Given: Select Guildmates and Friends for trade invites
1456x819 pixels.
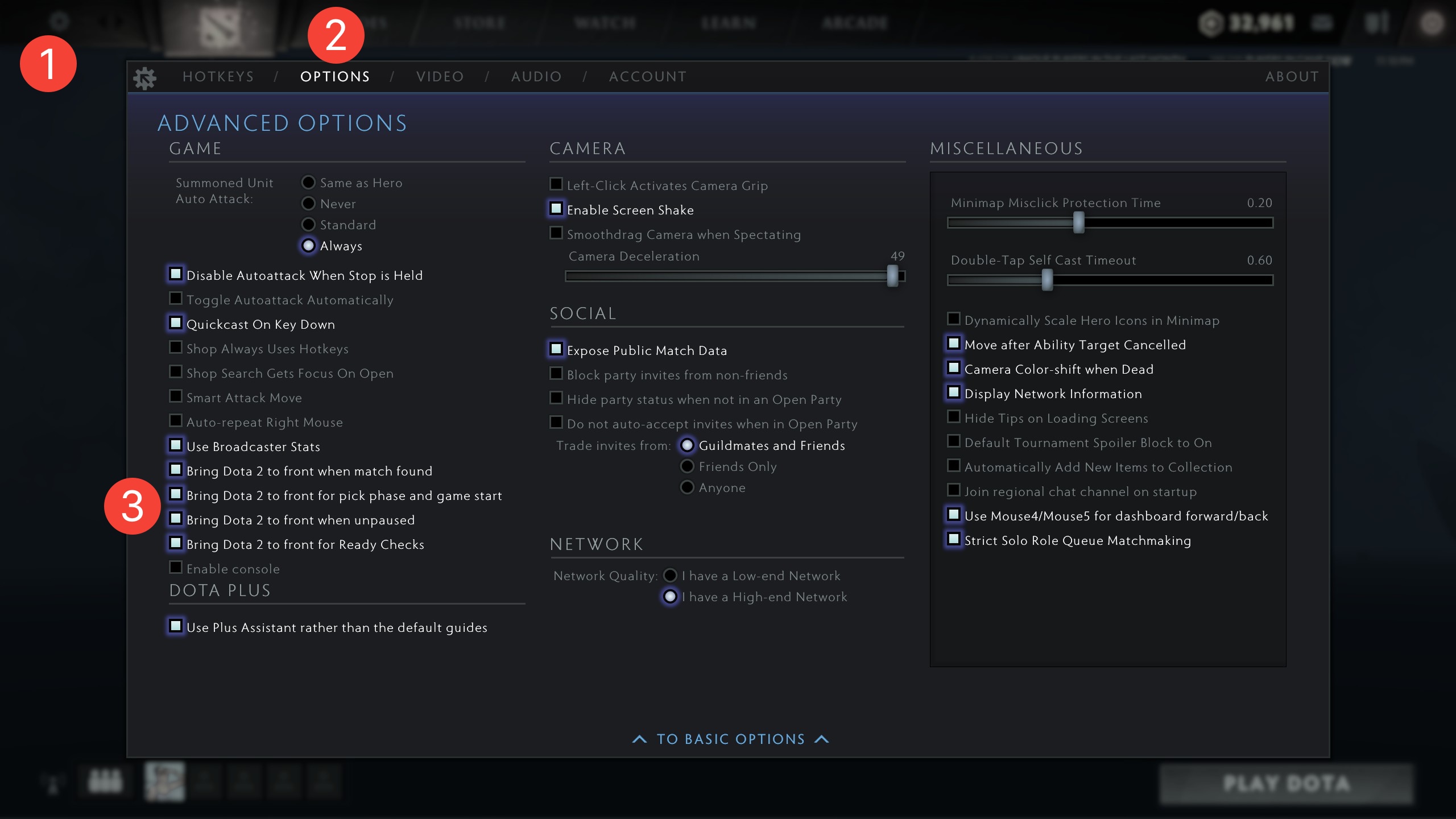Looking at the screenshot, I should pos(687,445).
